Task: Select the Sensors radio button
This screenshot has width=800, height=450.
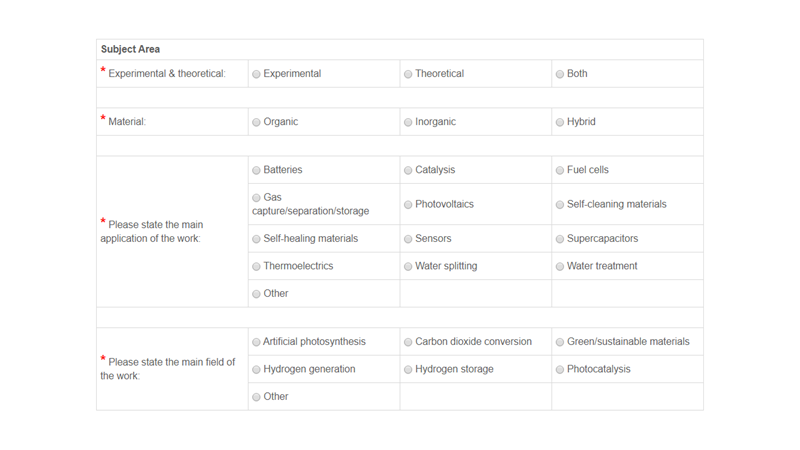Action: click(408, 240)
